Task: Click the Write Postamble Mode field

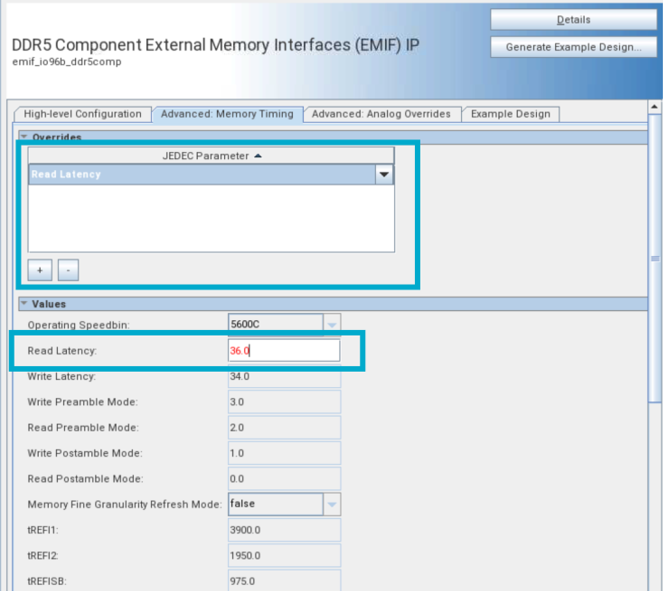Action: 284,453
